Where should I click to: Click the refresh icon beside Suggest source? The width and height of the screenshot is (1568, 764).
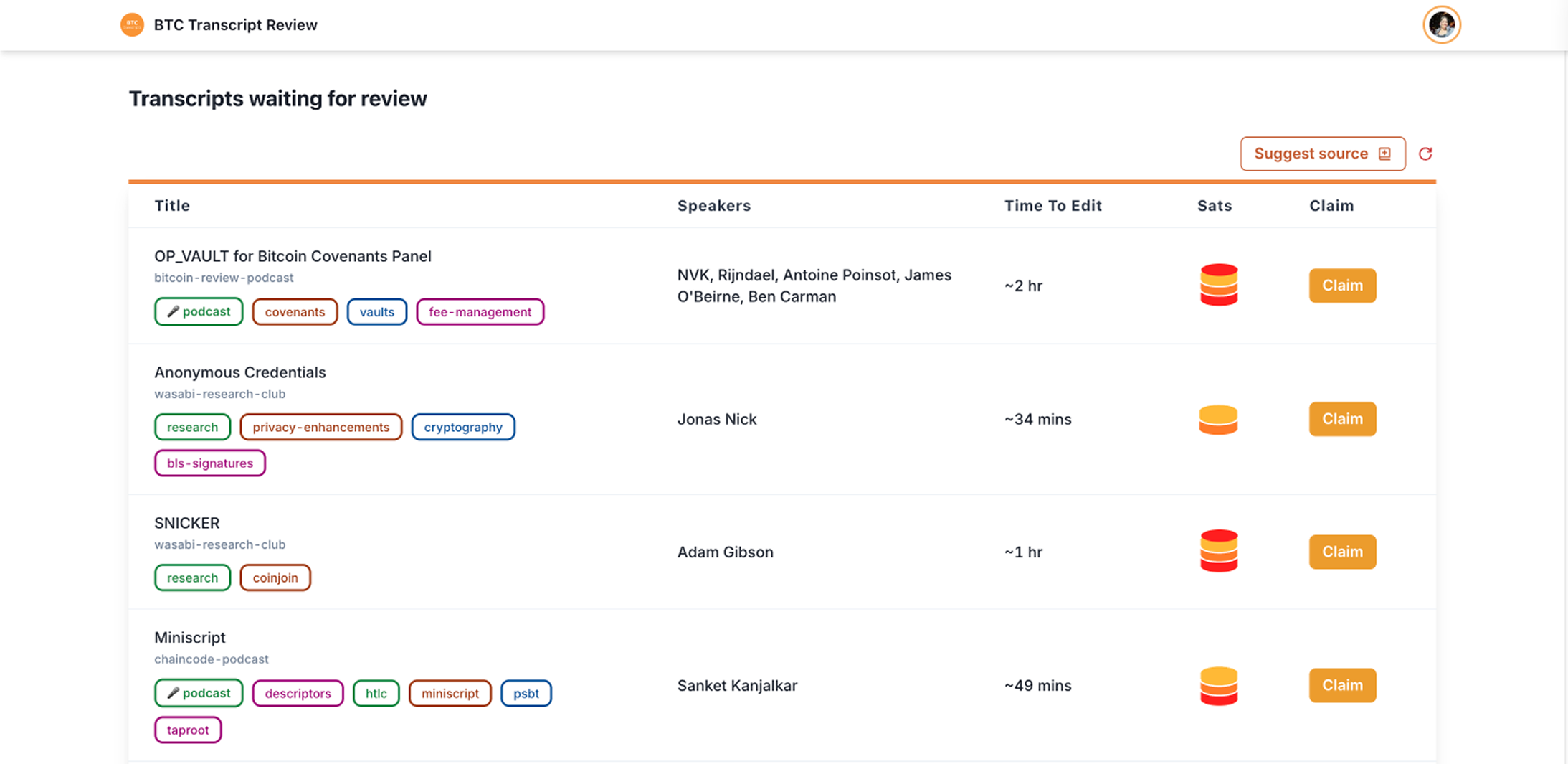click(1425, 154)
